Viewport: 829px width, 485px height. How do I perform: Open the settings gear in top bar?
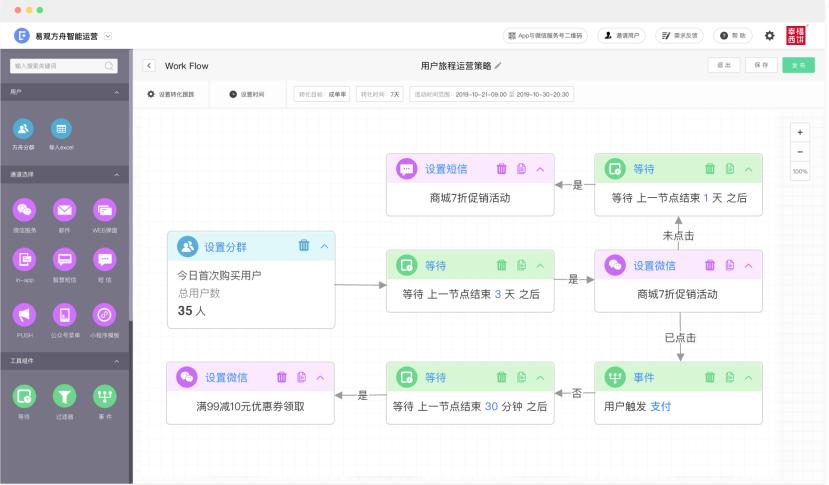tap(769, 35)
